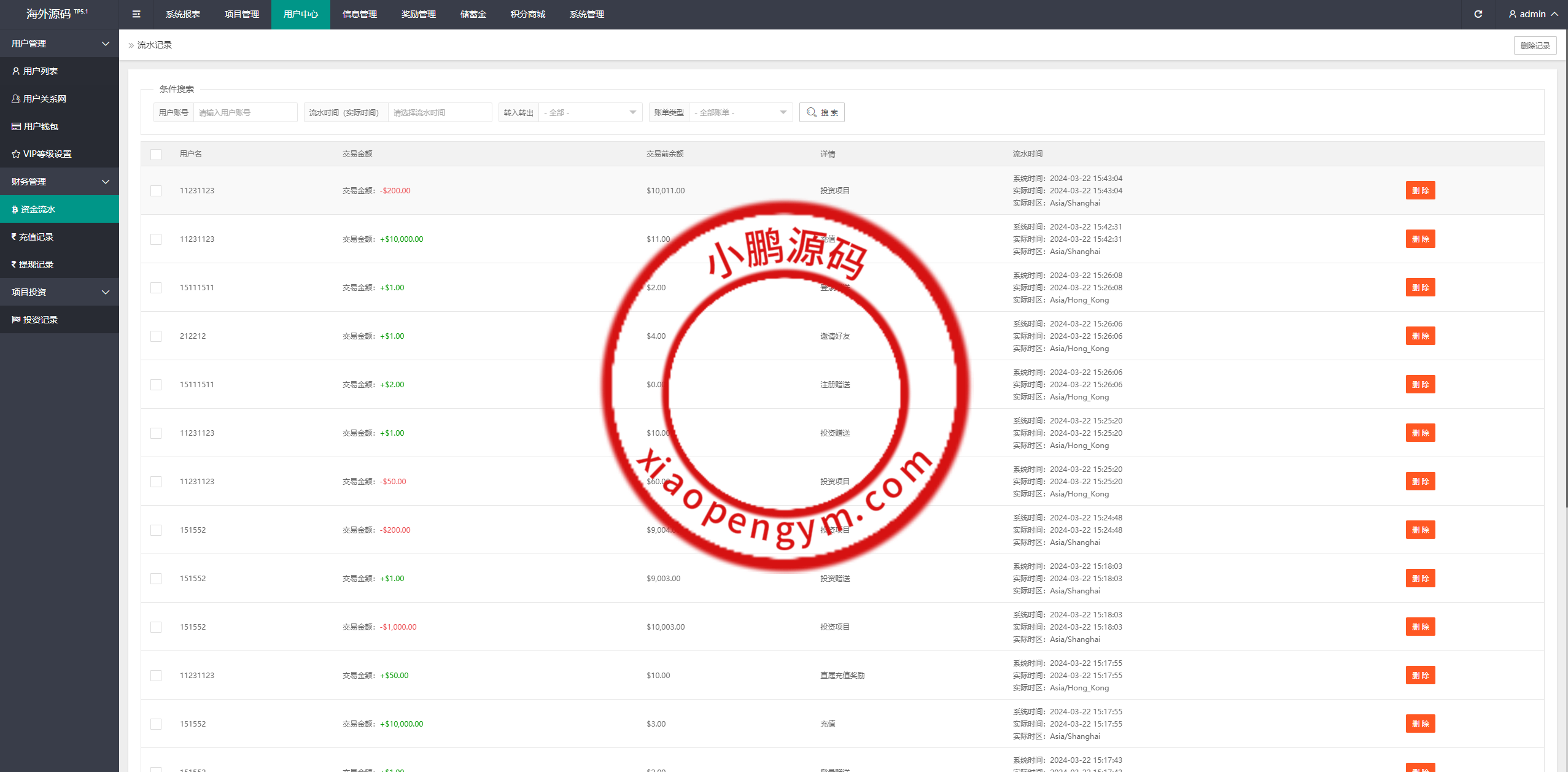Delete the 15111511 +$2.00 record

pyautogui.click(x=1419, y=385)
